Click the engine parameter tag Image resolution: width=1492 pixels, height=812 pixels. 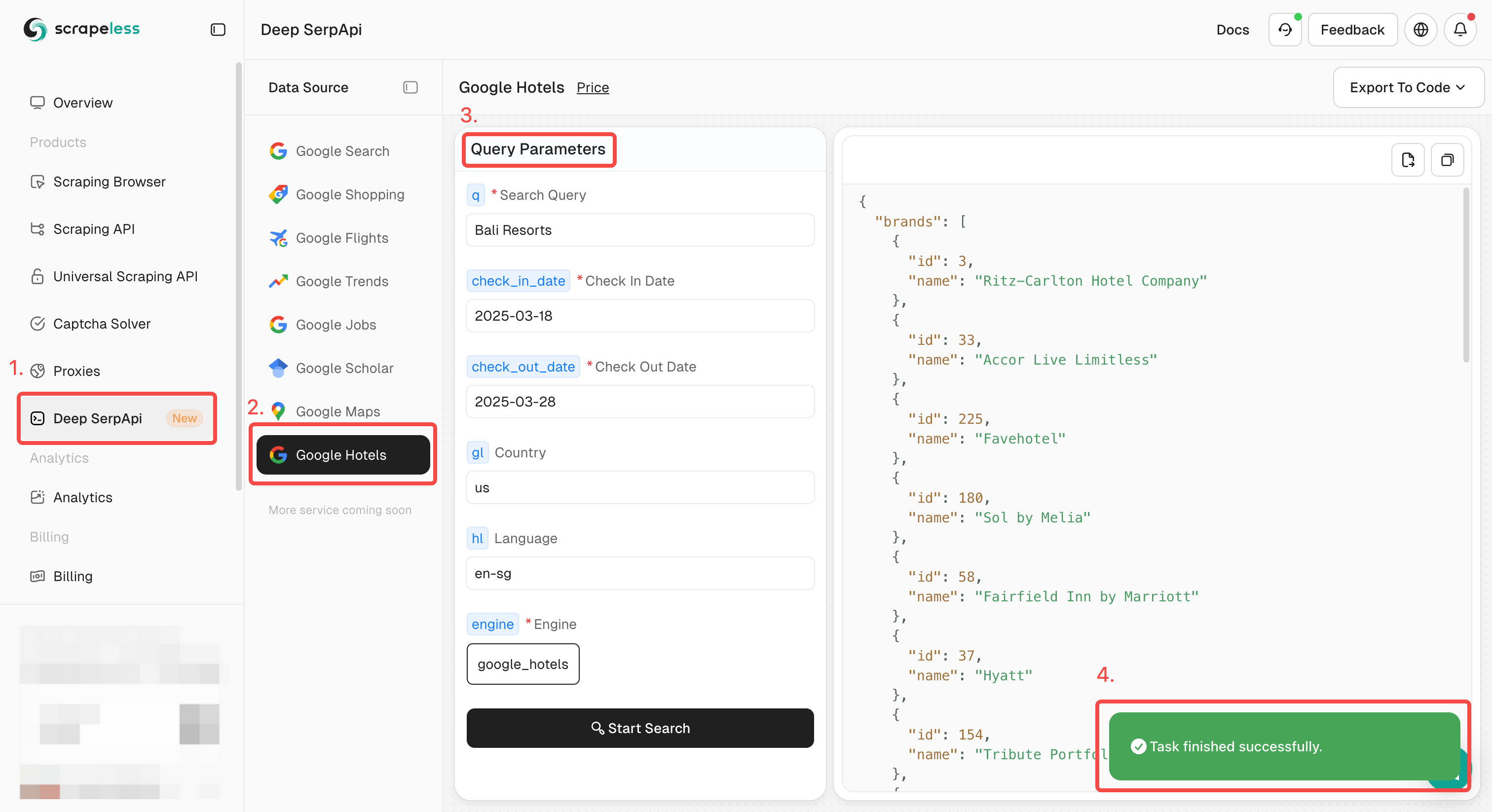(x=492, y=625)
